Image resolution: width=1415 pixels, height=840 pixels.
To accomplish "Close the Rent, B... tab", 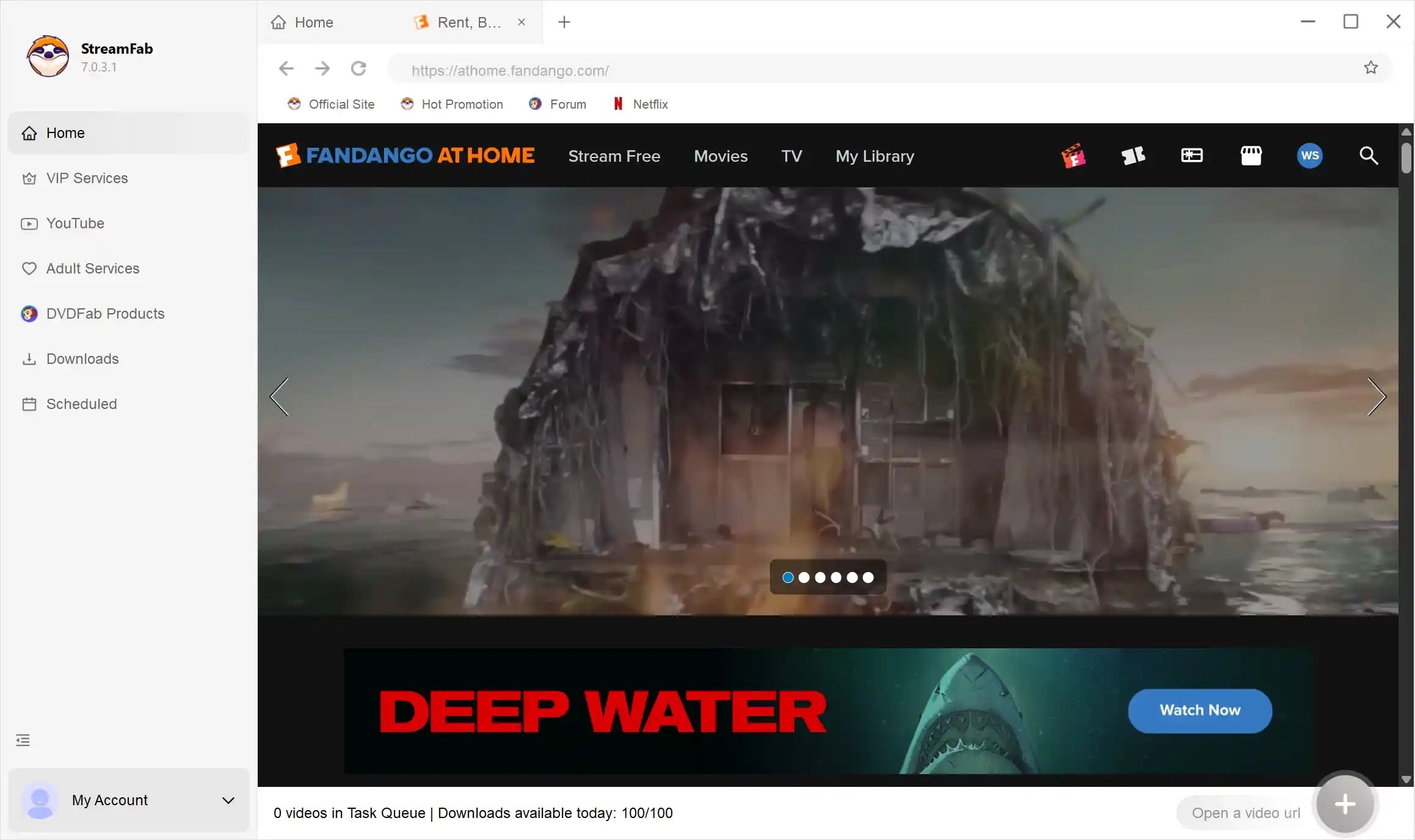I will click(522, 22).
